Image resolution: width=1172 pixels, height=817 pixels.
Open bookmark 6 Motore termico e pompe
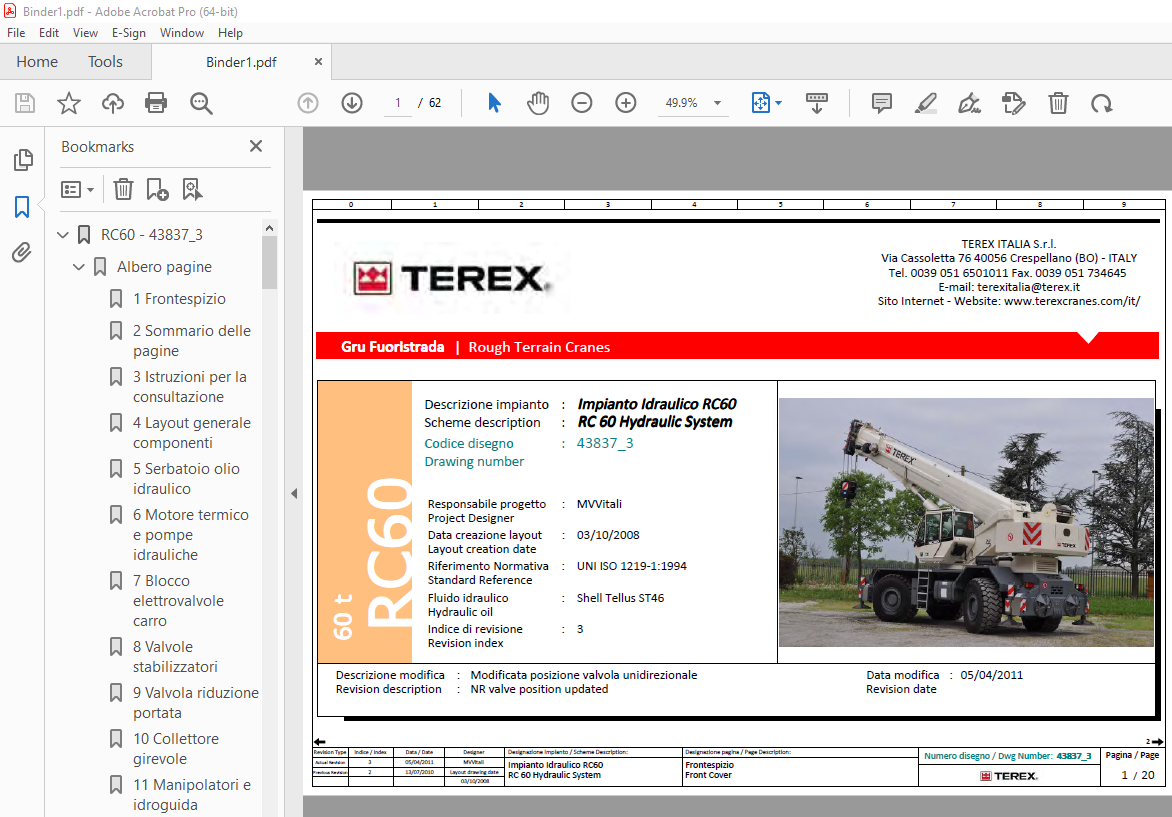(191, 534)
